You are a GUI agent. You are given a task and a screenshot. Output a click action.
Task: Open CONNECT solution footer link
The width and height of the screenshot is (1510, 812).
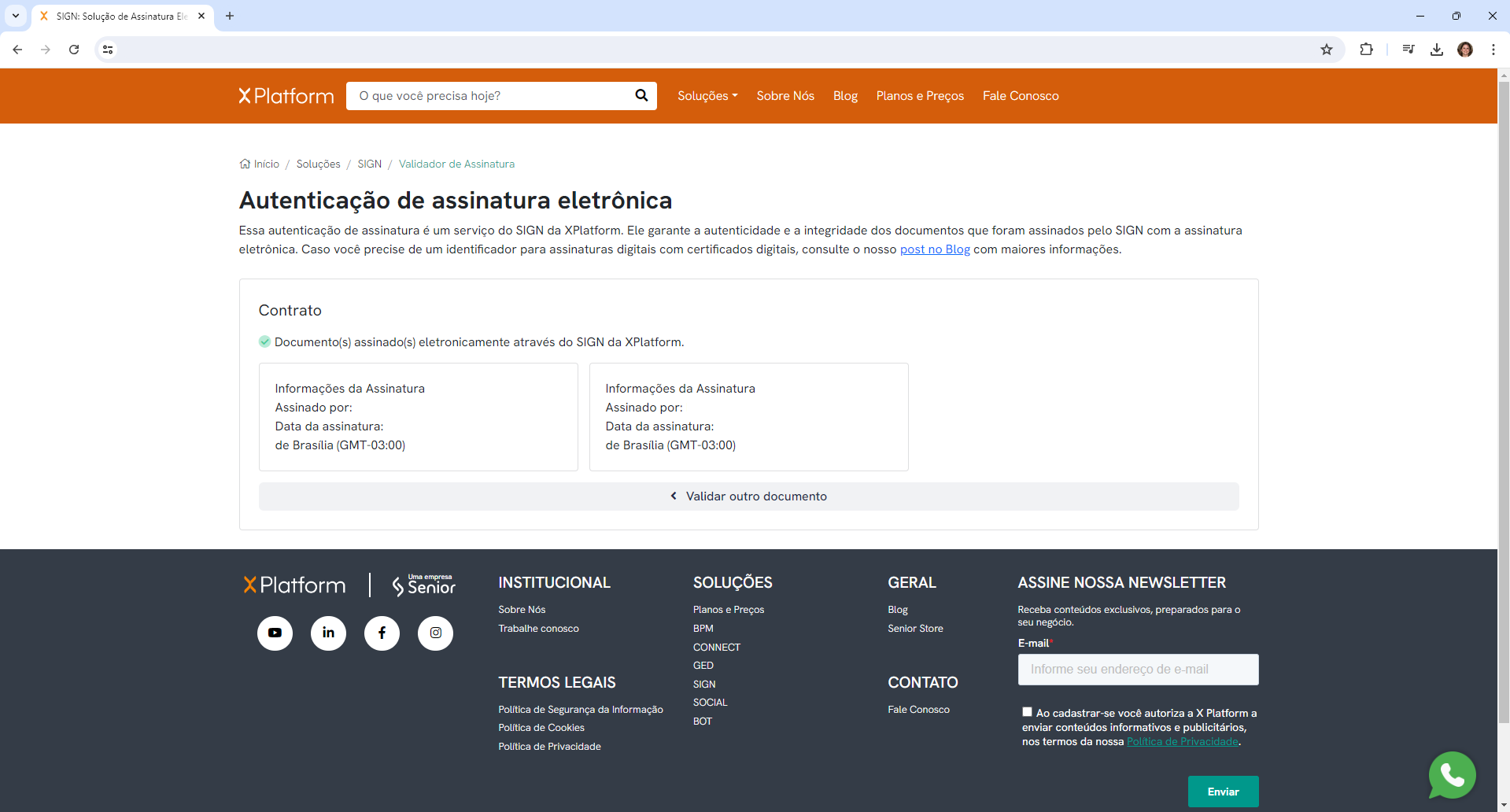[x=717, y=648]
